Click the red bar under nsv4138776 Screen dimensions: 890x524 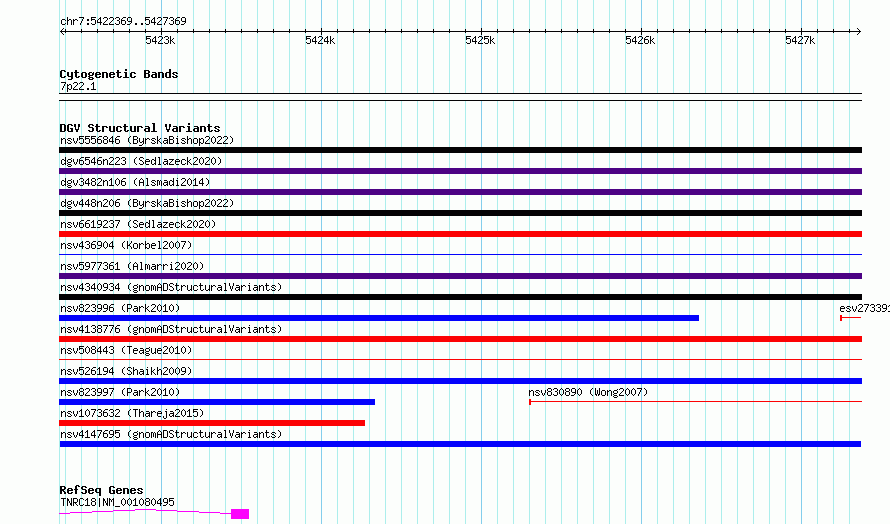tap(460, 339)
